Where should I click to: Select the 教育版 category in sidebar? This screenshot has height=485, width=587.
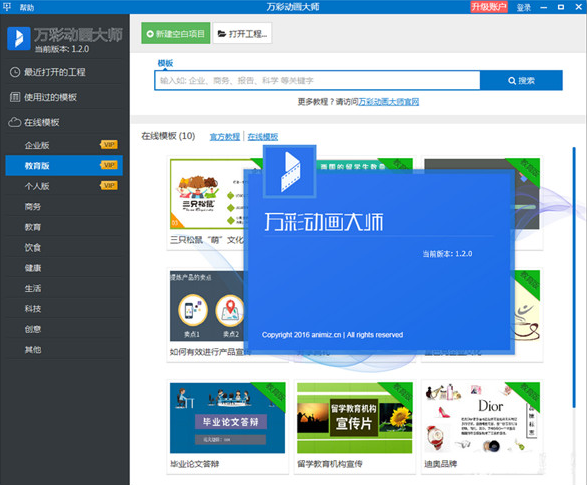point(64,165)
